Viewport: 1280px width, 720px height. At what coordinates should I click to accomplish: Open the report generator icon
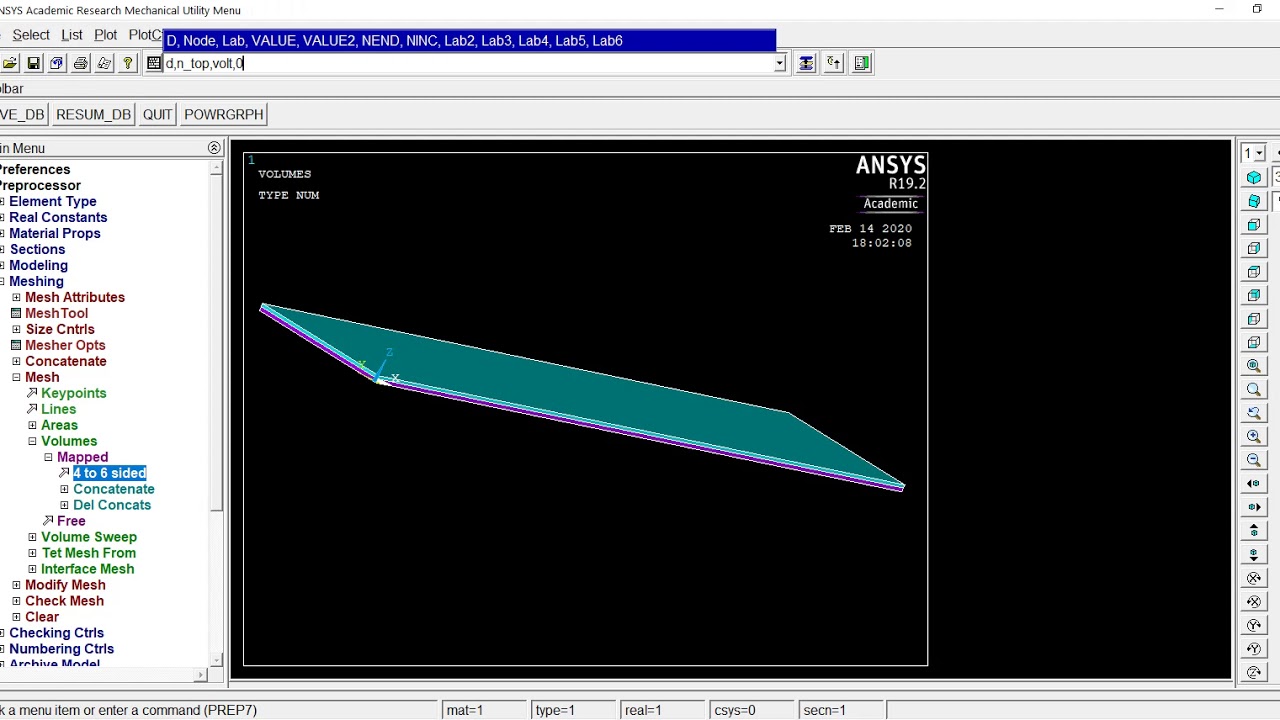[x=104, y=63]
